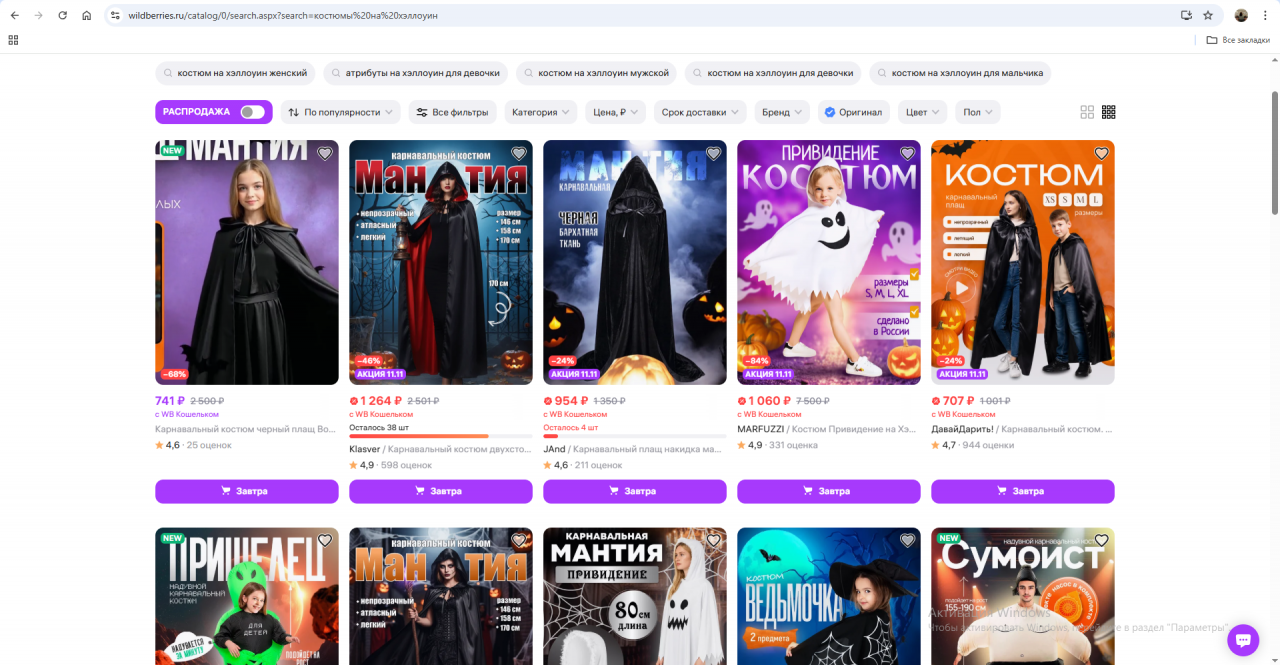The width and height of the screenshot is (1280, 665).
Task: Add ghost costume to favorites via heart icon
Action: pos(907,154)
